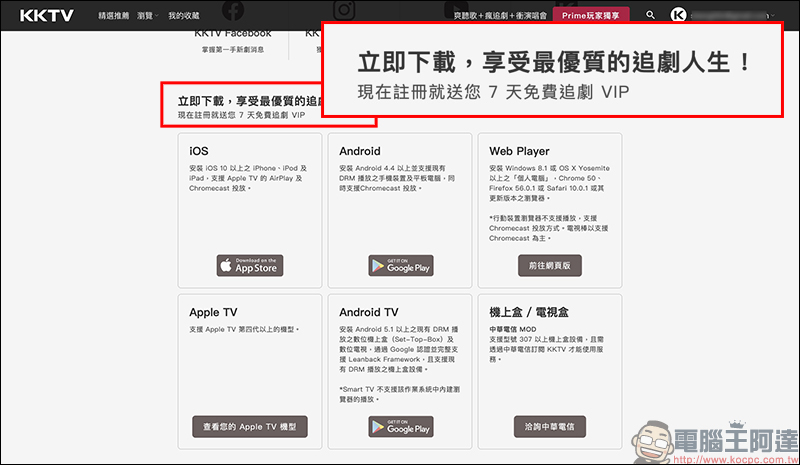Click the Apple TV card heading
The width and height of the screenshot is (800, 465).
click(213, 312)
